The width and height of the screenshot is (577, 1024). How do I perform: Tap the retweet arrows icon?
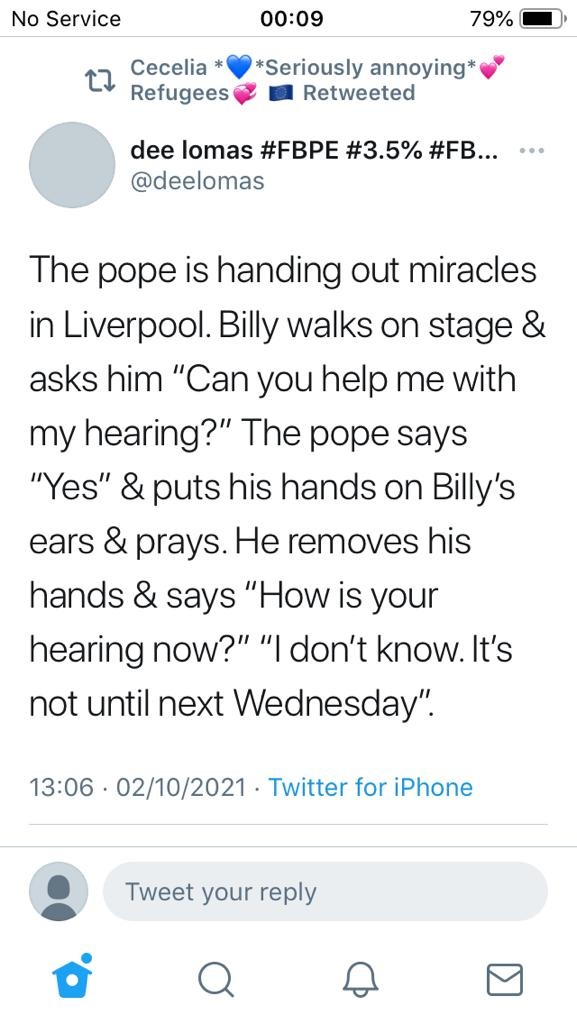click(101, 80)
